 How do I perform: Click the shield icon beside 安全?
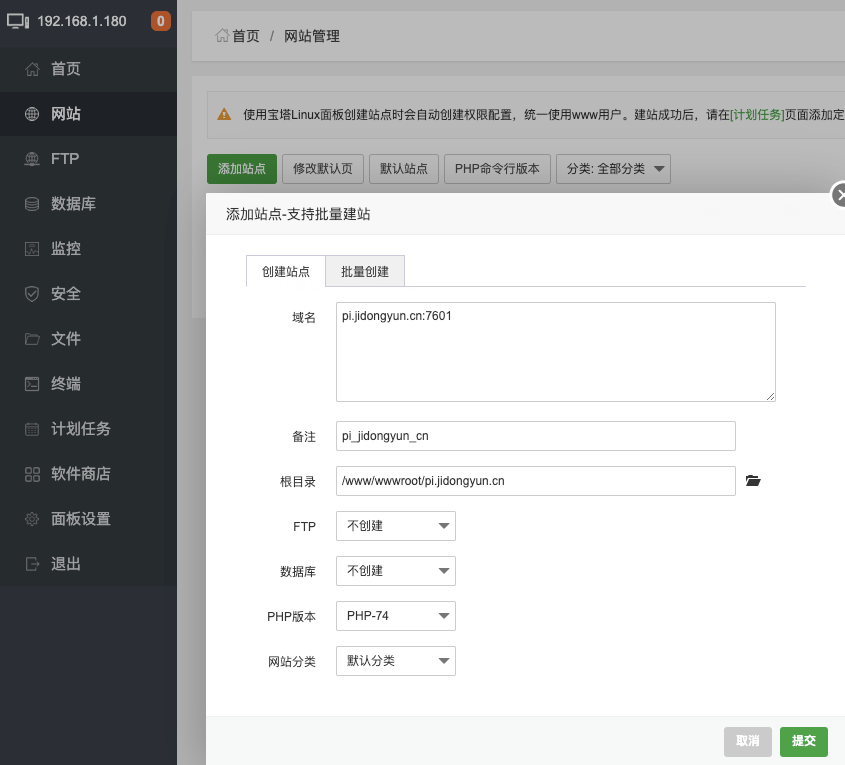[x=32, y=294]
